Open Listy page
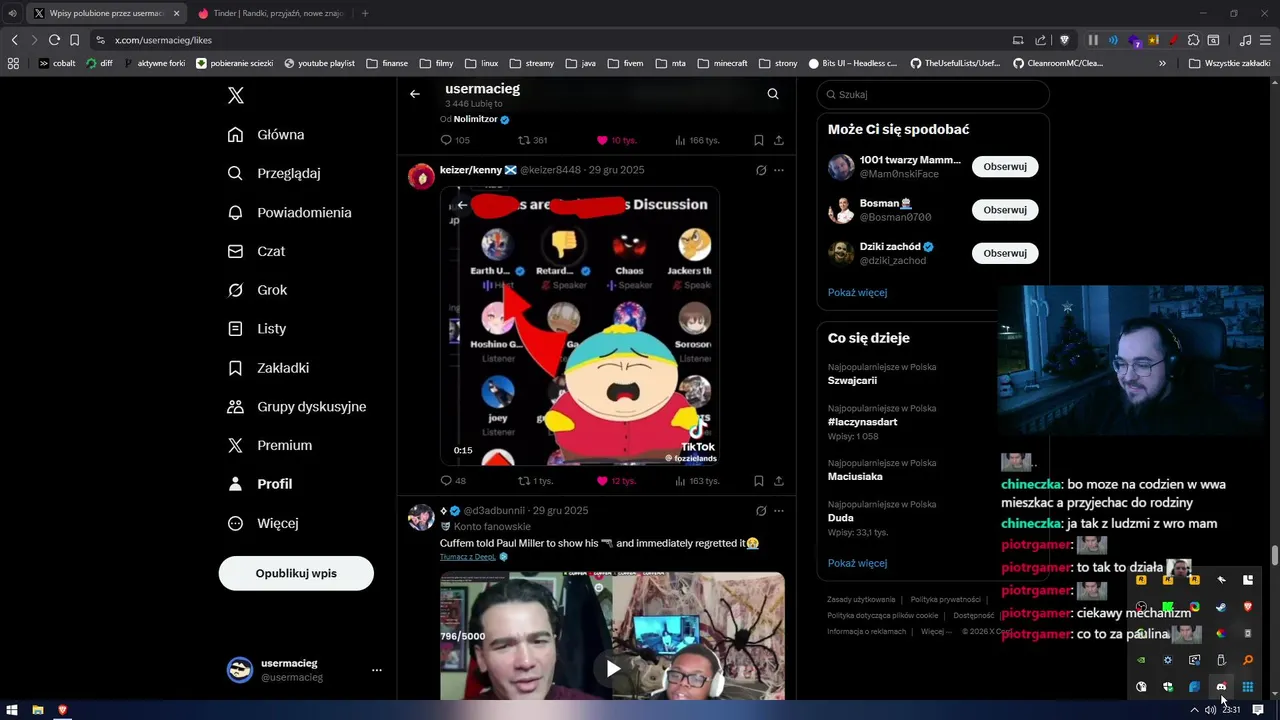Image resolution: width=1280 pixels, height=720 pixels. click(x=257, y=328)
